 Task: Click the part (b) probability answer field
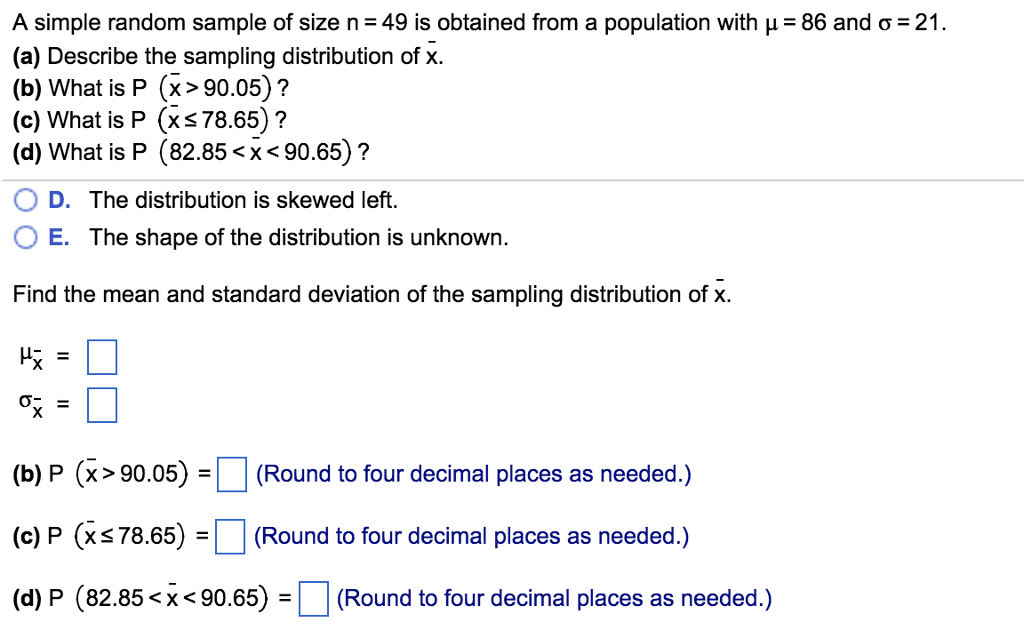[231, 475]
